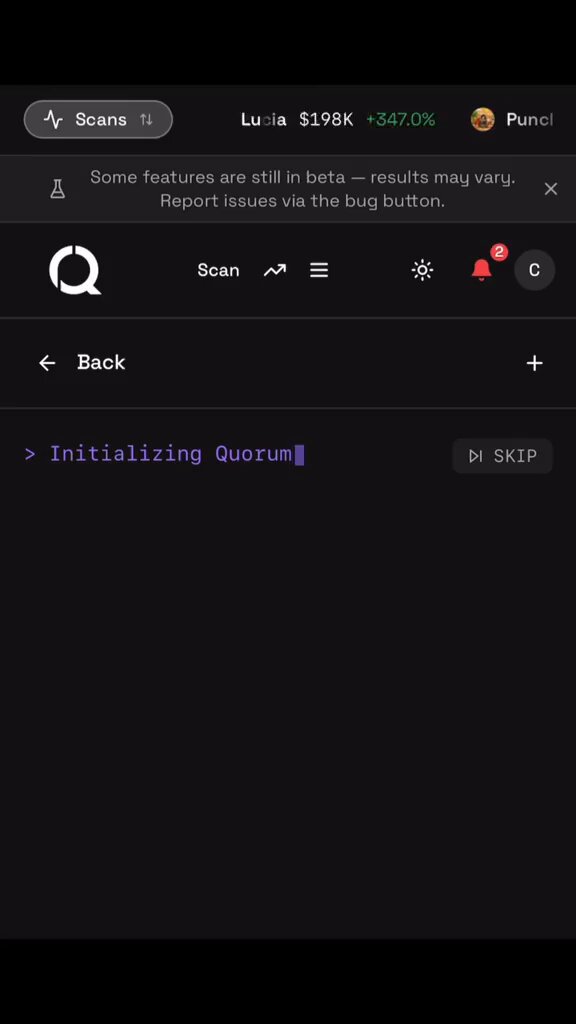Open the hamburger menu icon

click(319, 270)
